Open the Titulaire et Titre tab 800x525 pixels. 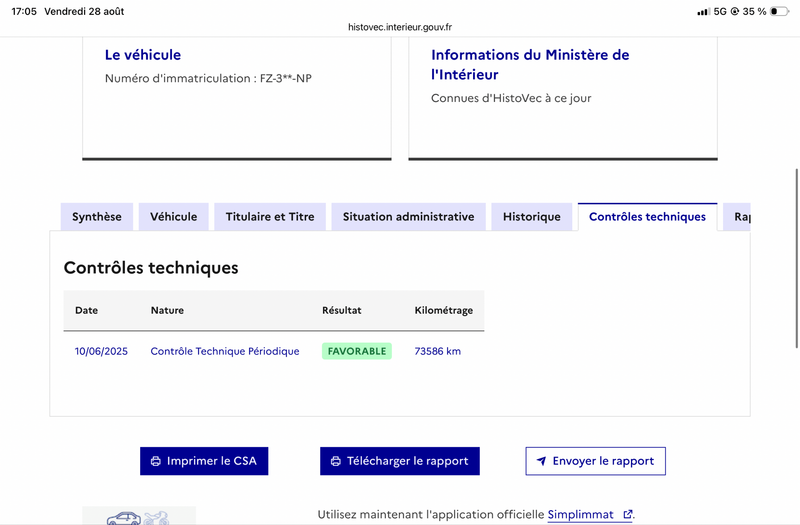click(270, 217)
